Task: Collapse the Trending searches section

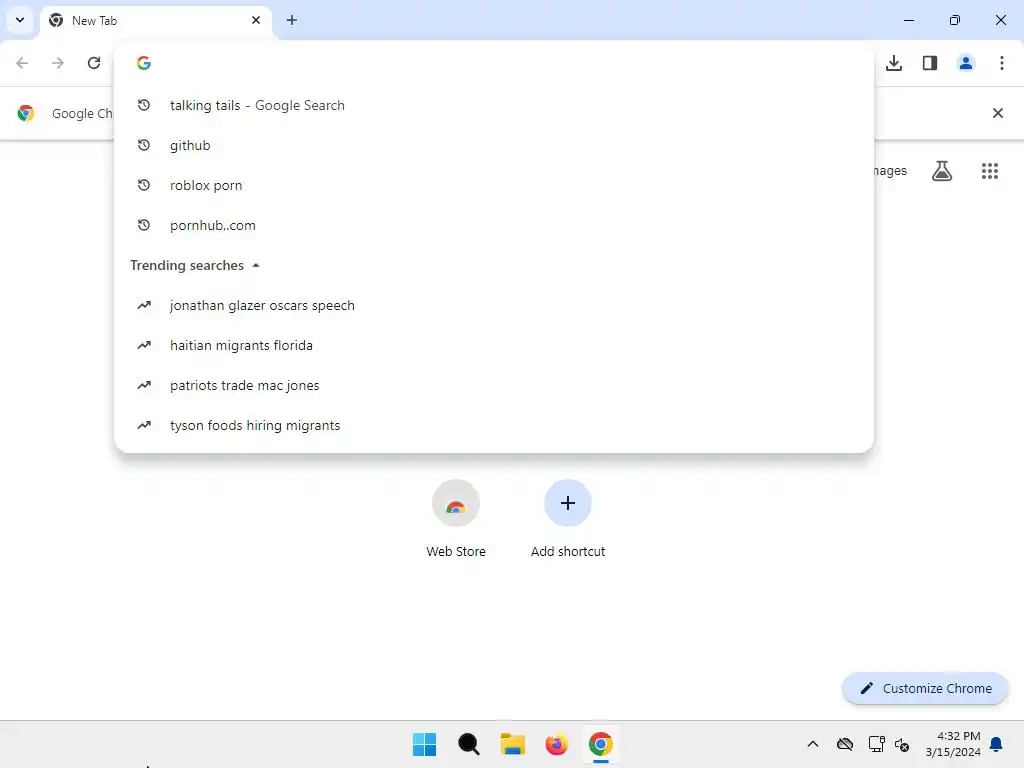Action: coord(256,265)
